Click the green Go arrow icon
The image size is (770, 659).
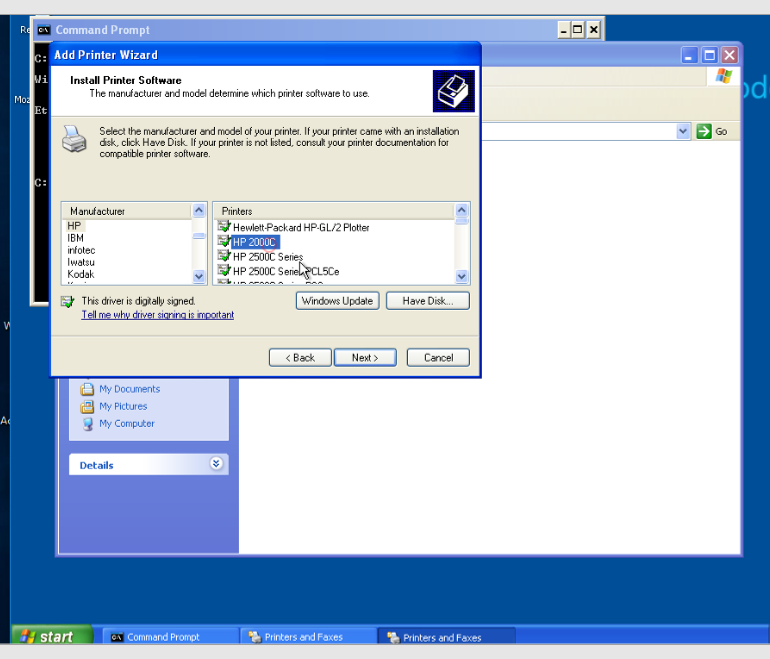coord(704,131)
